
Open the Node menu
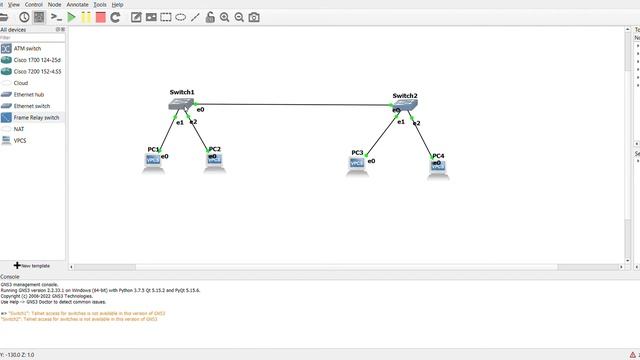point(54,4)
